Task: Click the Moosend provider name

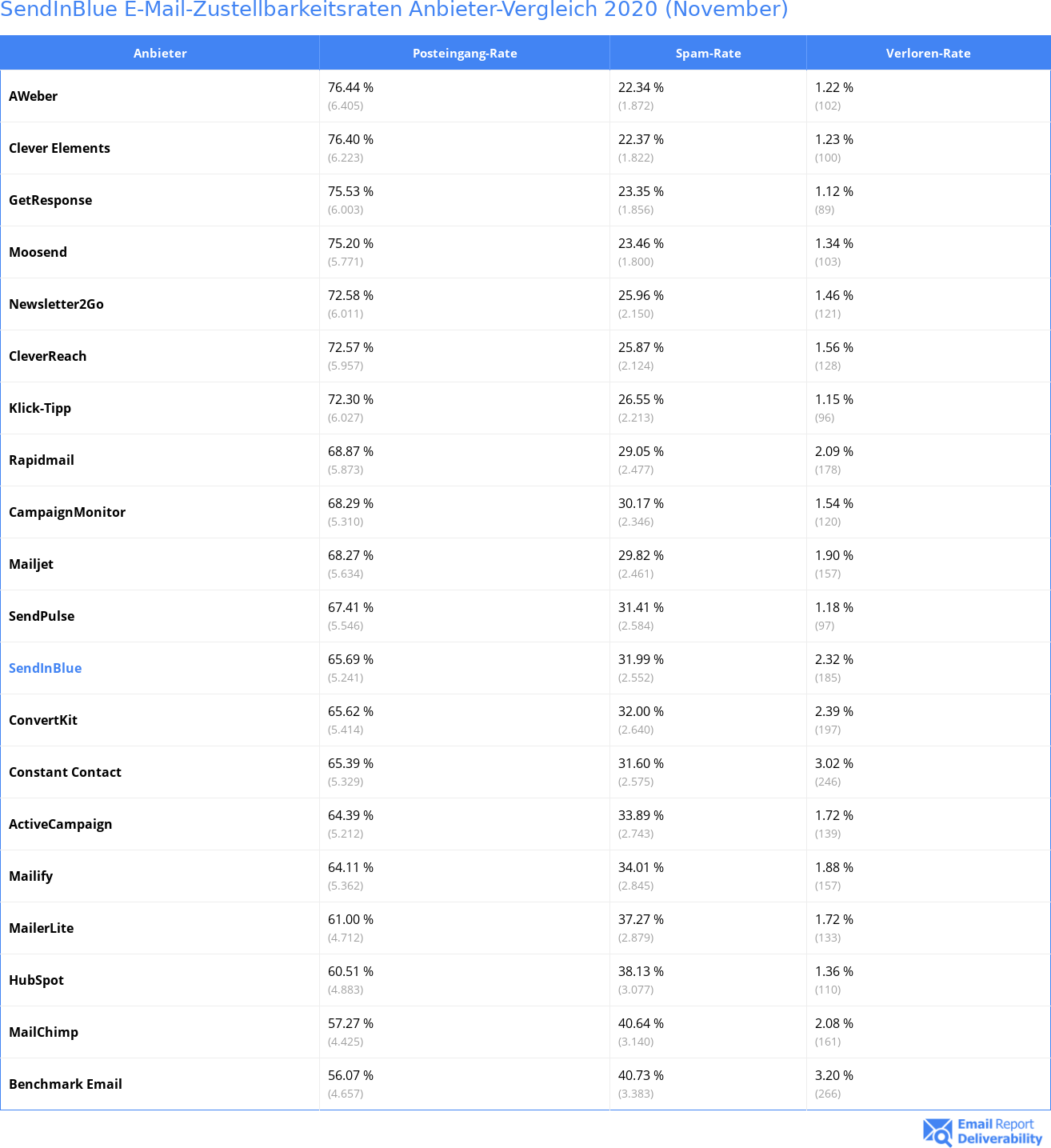Action: point(38,252)
